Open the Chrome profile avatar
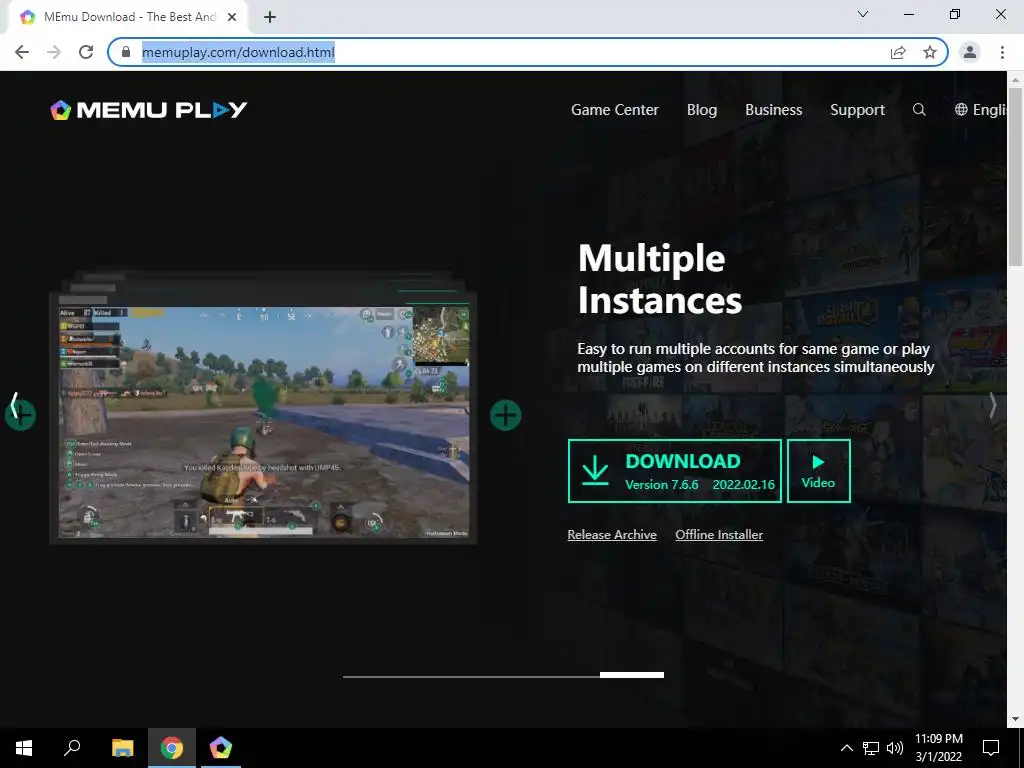Image resolution: width=1024 pixels, height=768 pixels. (970, 52)
